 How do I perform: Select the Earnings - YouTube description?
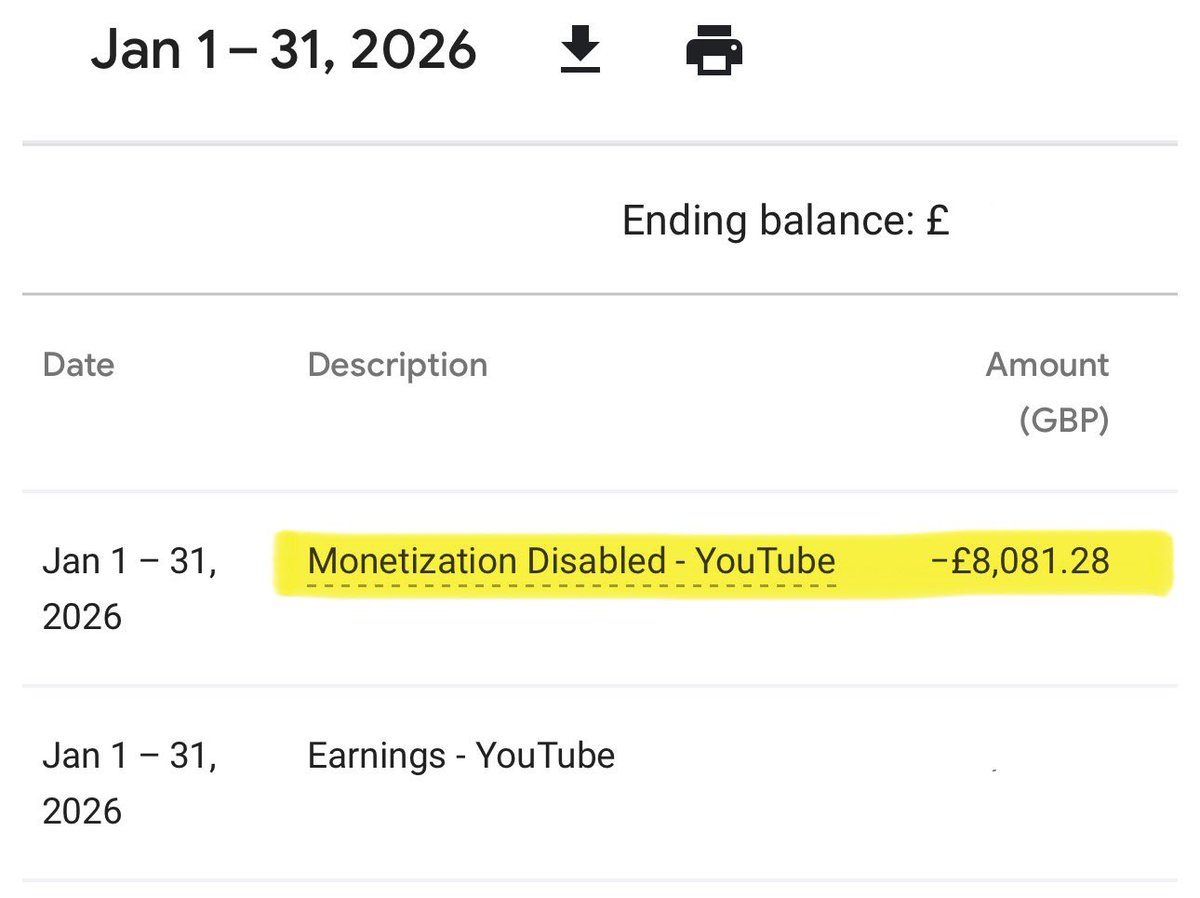[x=461, y=755]
